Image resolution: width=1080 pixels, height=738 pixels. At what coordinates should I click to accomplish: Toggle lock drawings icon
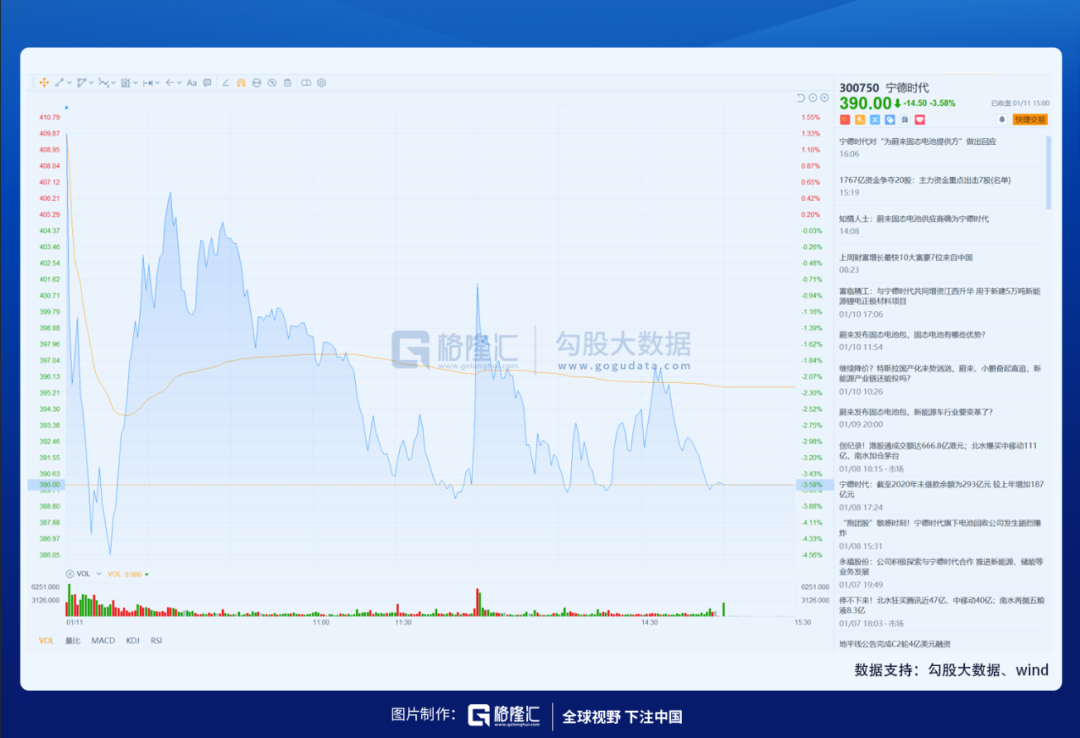pos(257,83)
